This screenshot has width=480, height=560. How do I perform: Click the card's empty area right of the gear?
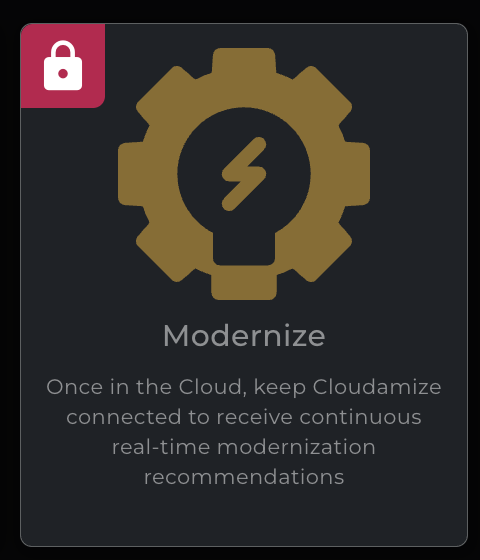pos(418,174)
